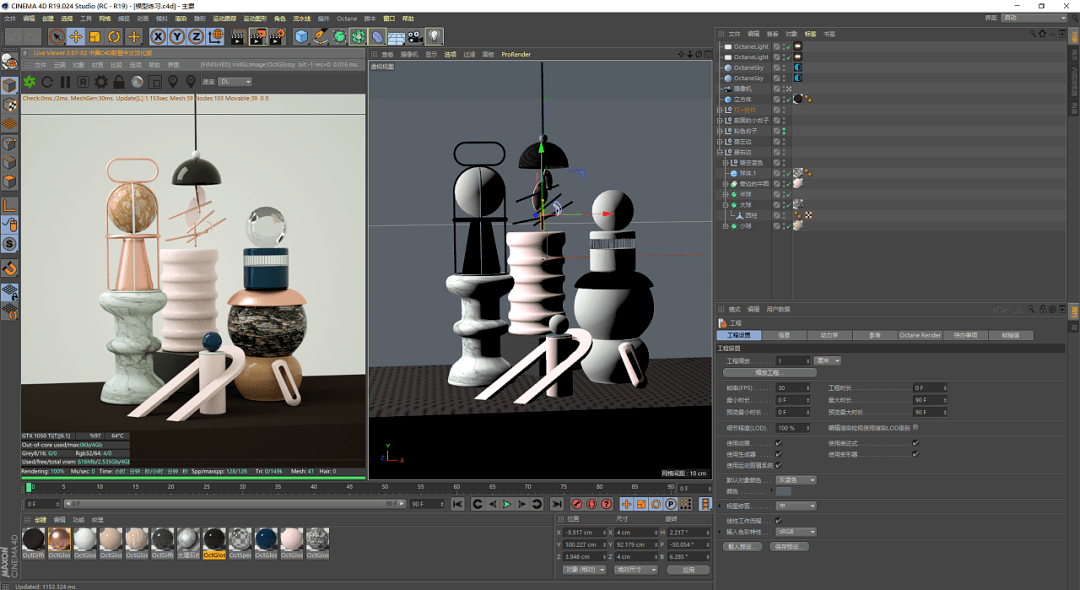Toggle Use Deformers checkbox

pos(915,454)
